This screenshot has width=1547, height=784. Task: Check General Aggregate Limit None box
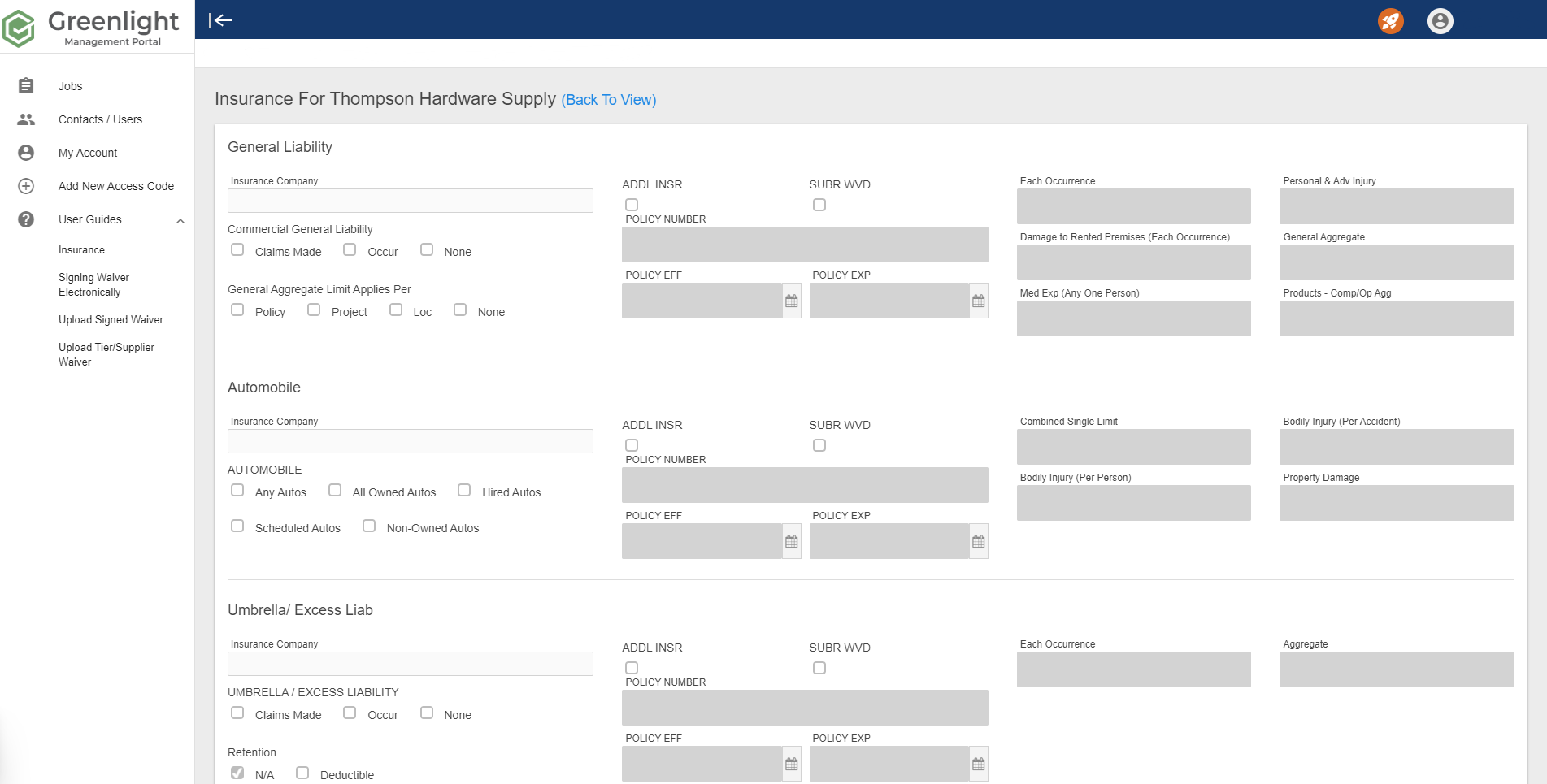[x=460, y=310]
